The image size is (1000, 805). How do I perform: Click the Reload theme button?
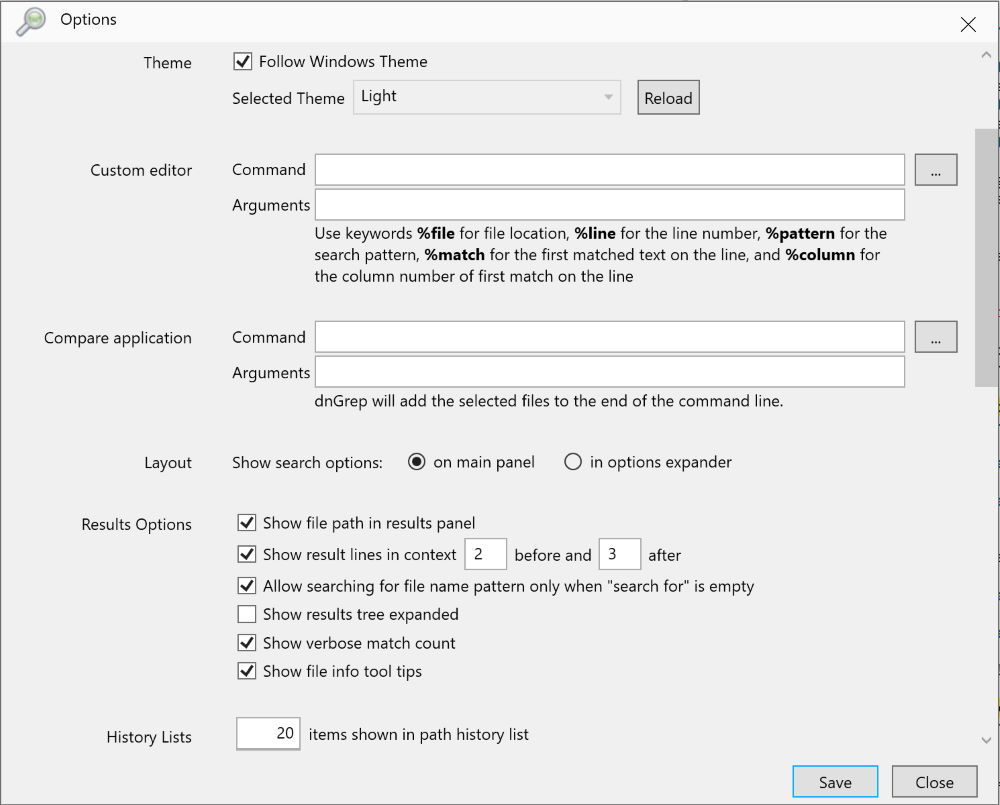tap(667, 97)
